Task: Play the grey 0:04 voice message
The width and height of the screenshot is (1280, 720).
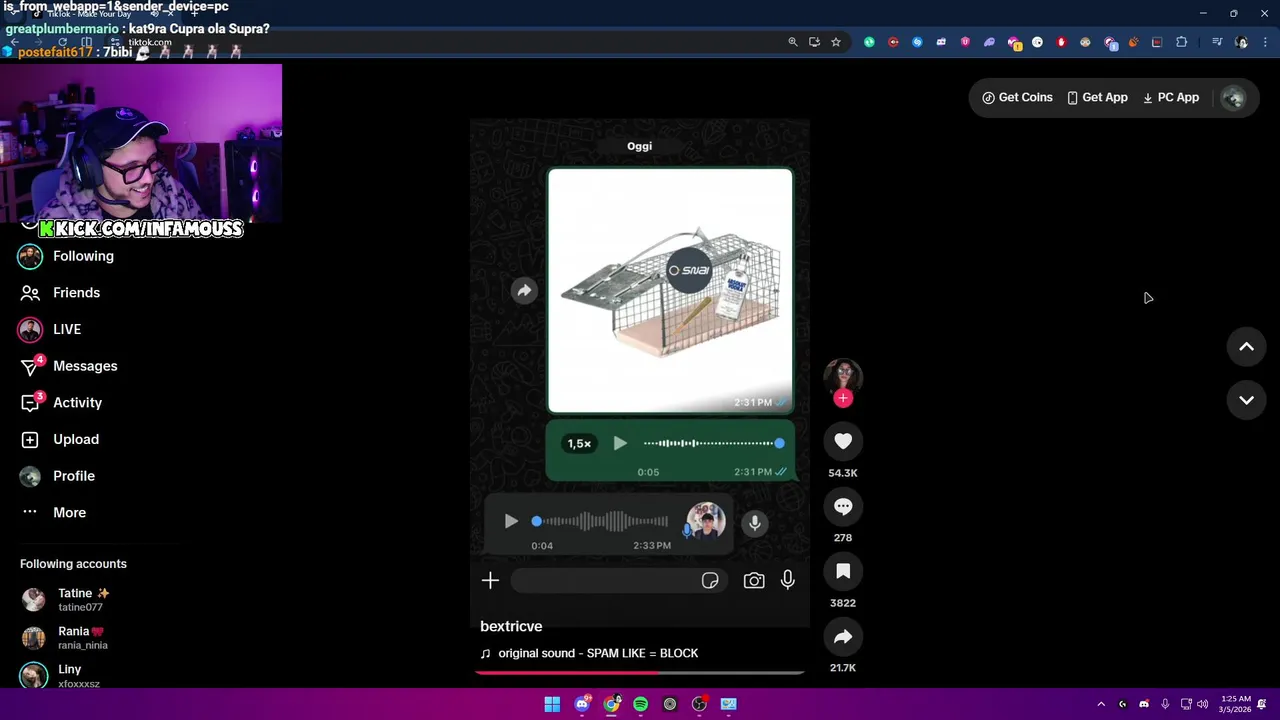Action: [x=511, y=521]
